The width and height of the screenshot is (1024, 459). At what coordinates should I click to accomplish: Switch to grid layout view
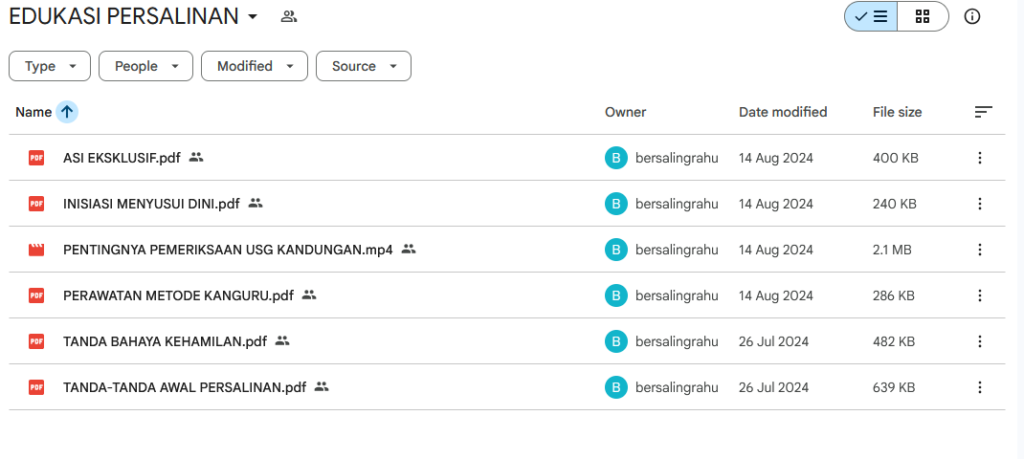[922, 17]
